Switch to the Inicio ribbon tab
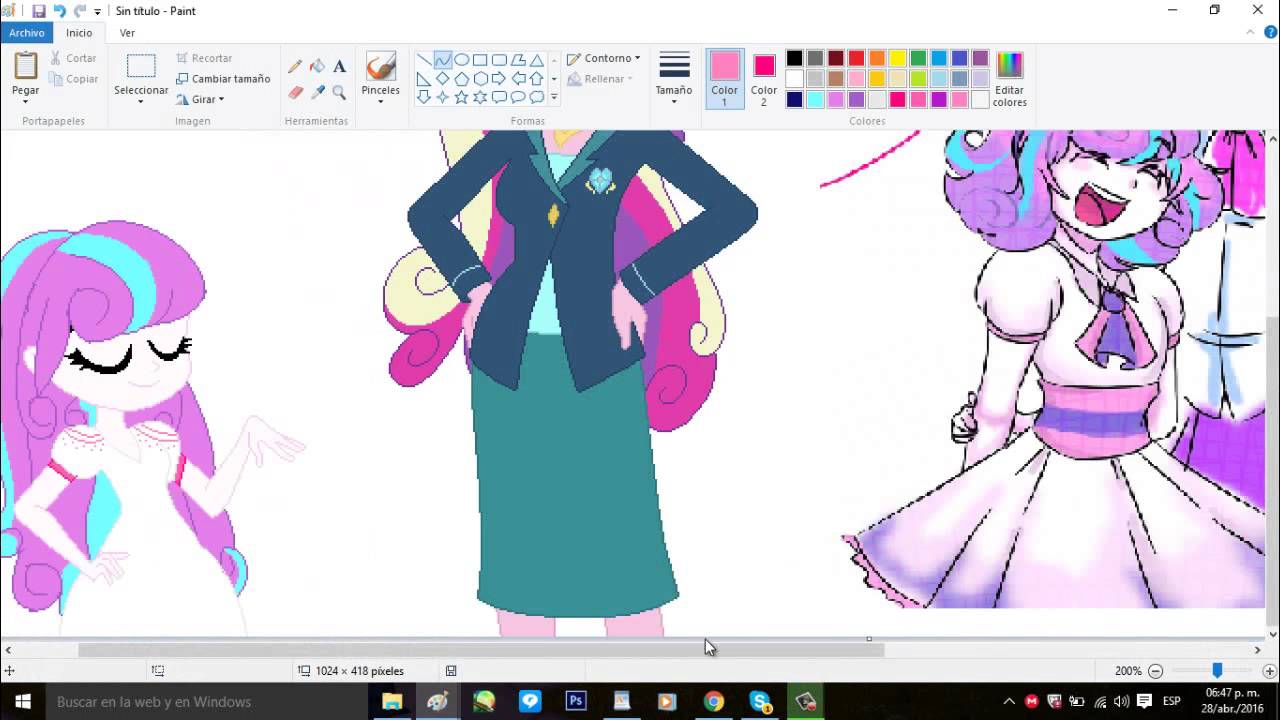This screenshot has height=720, width=1280. tap(79, 33)
